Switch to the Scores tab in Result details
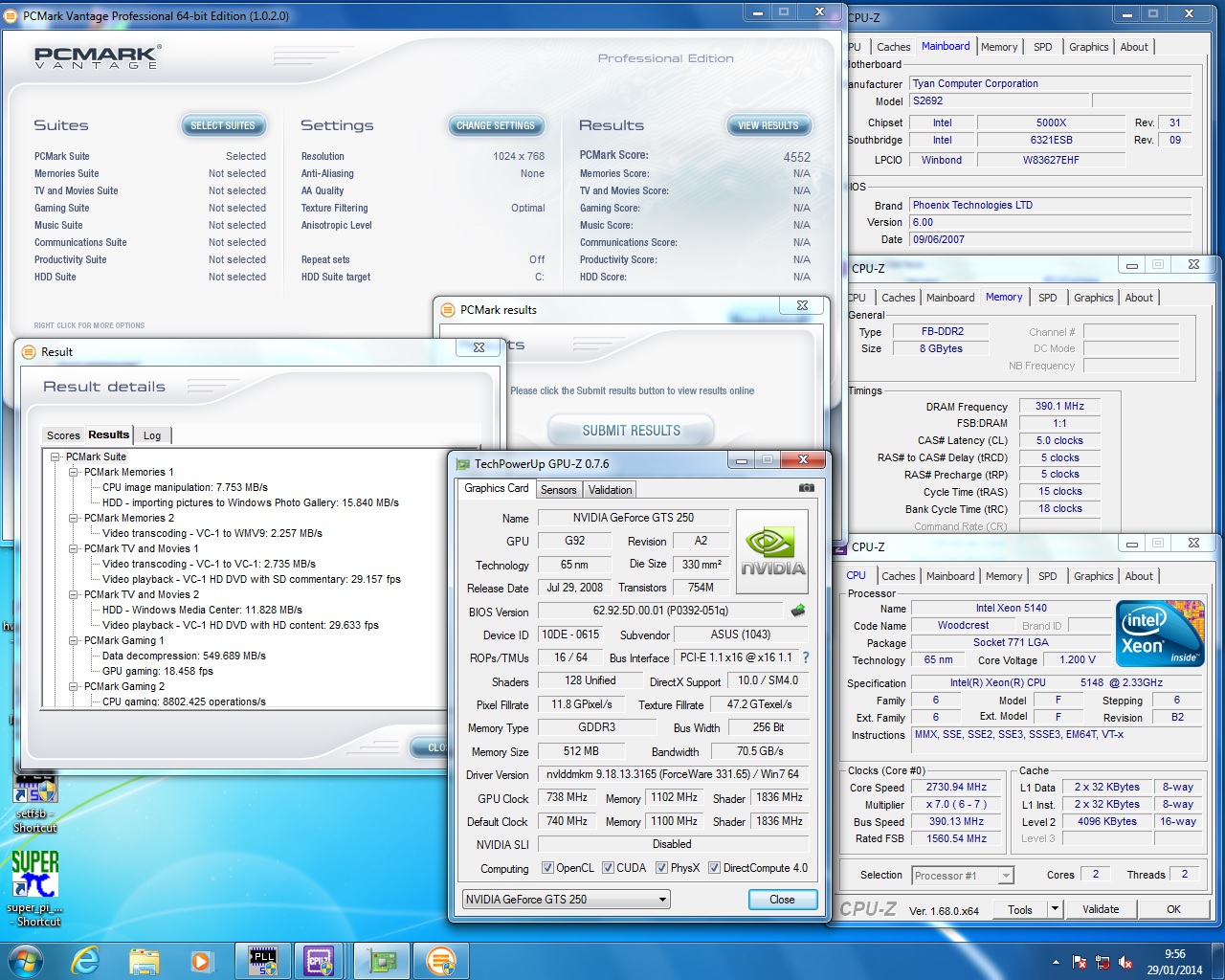The height and width of the screenshot is (980, 1225). pyautogui.click(x=63, y=435)
